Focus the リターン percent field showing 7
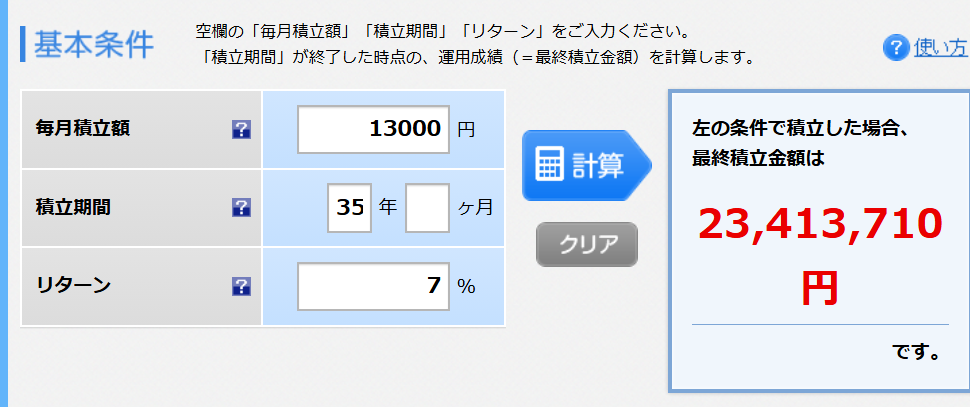This screenshot has width=970, height=407. pos(374,286)
